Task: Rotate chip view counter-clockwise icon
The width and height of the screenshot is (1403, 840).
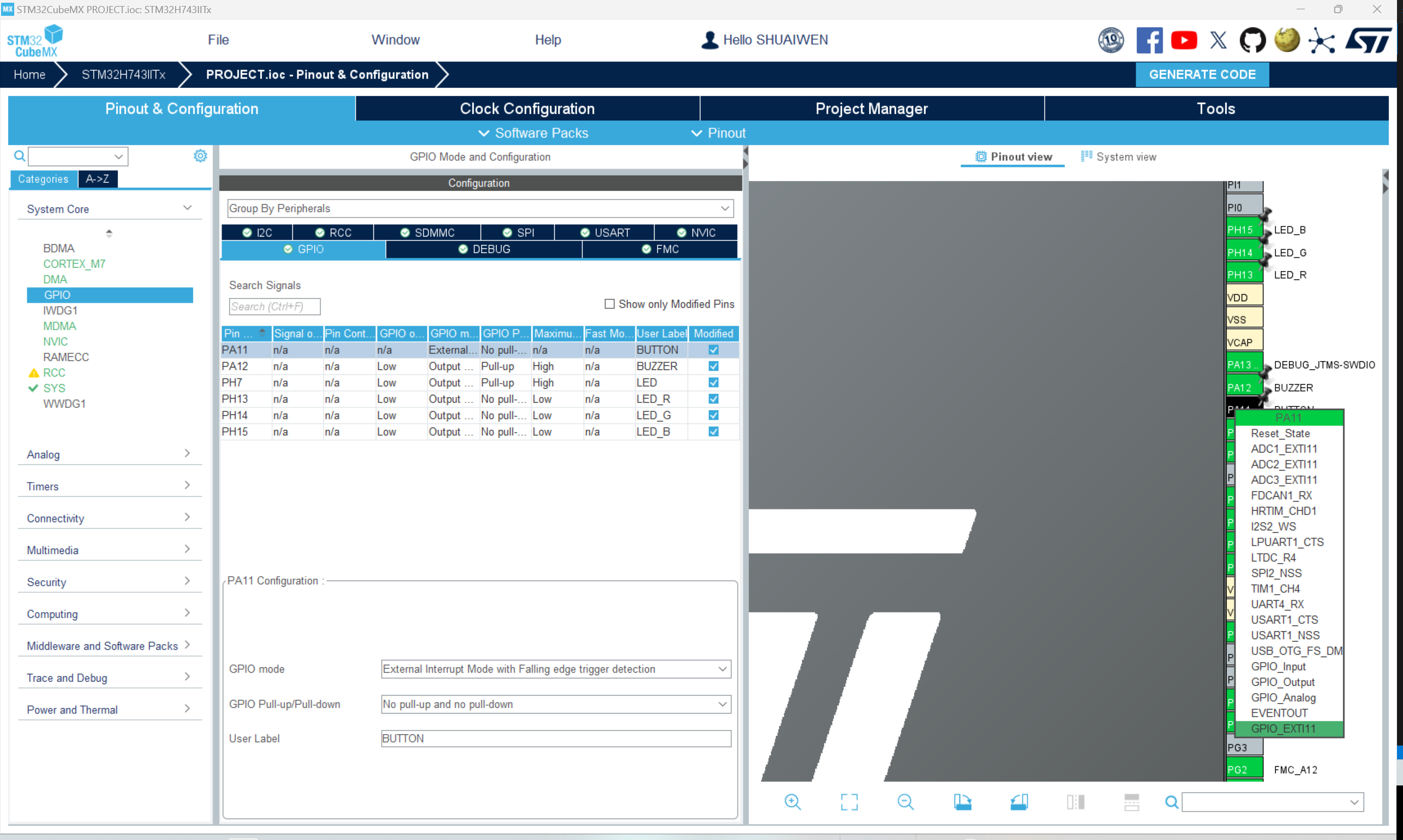Action: (x=1019, y=801)
